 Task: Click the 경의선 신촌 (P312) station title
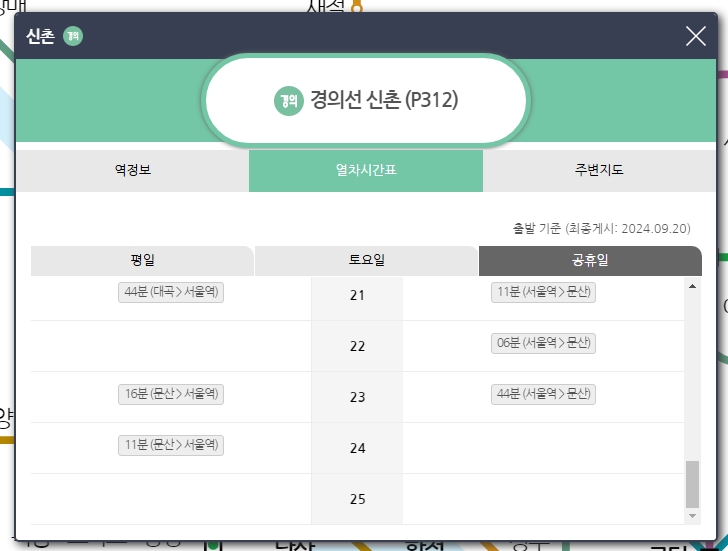pyautogui.click(x=384, y=100)
